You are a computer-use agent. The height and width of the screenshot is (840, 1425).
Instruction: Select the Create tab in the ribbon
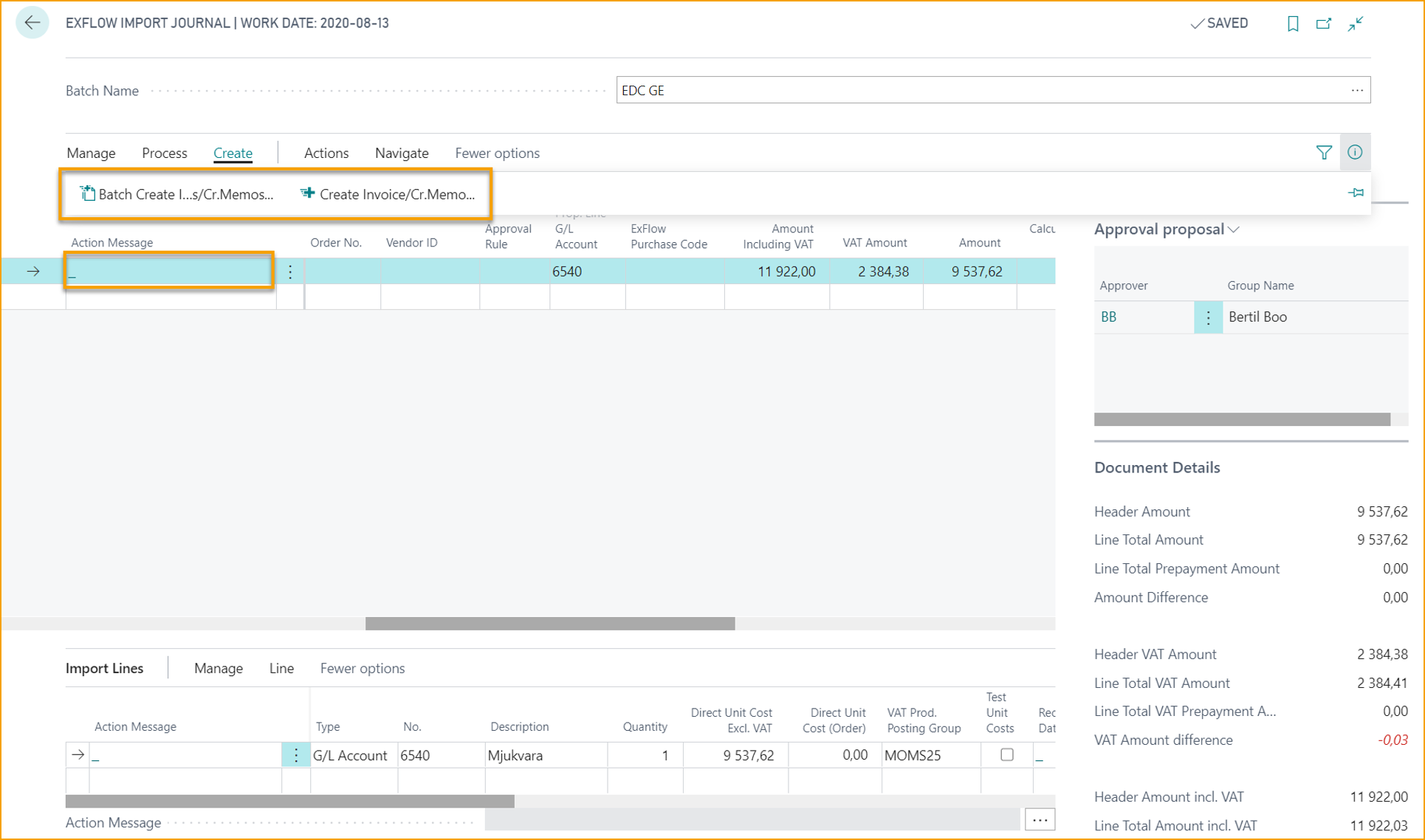pyautogui.click(x=232, y=153)
